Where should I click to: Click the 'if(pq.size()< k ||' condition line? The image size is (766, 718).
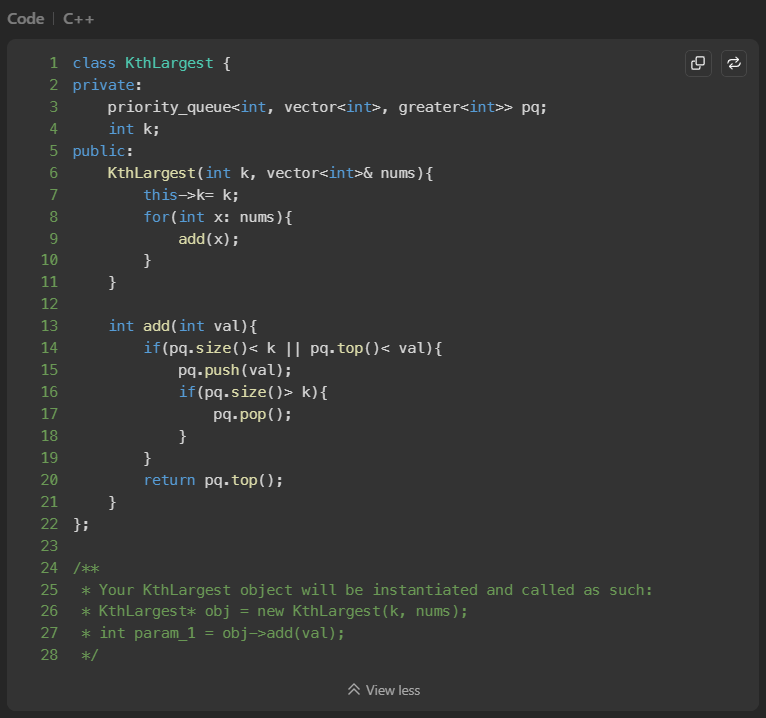point(293,348)
